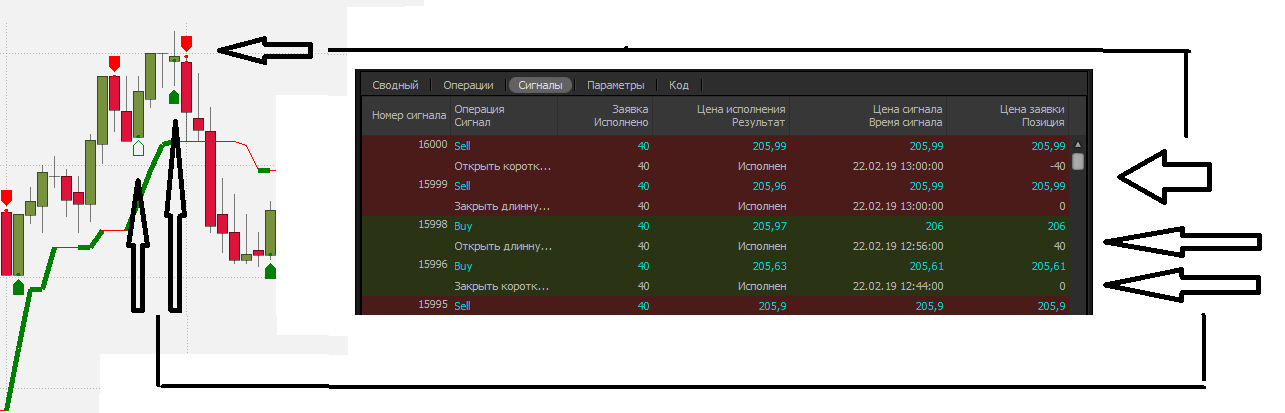Click the filled green buy marker near chart top

click(174, 96)
